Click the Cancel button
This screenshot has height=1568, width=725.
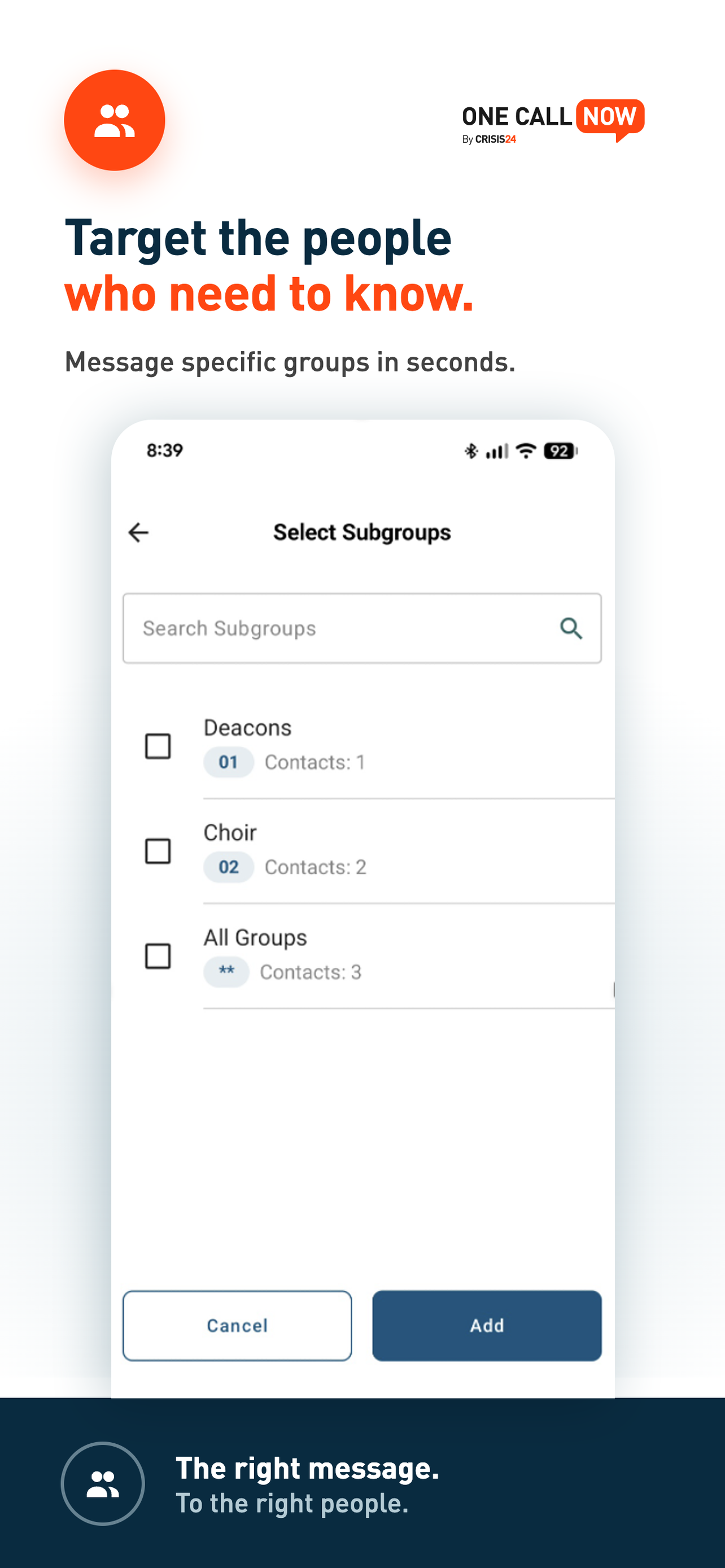pos(237,1325)
